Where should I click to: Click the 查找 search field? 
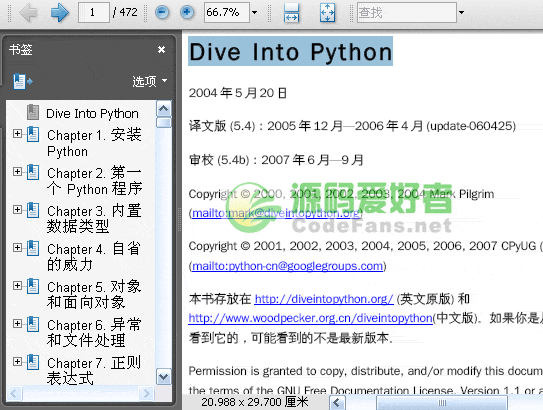(407, 12)
